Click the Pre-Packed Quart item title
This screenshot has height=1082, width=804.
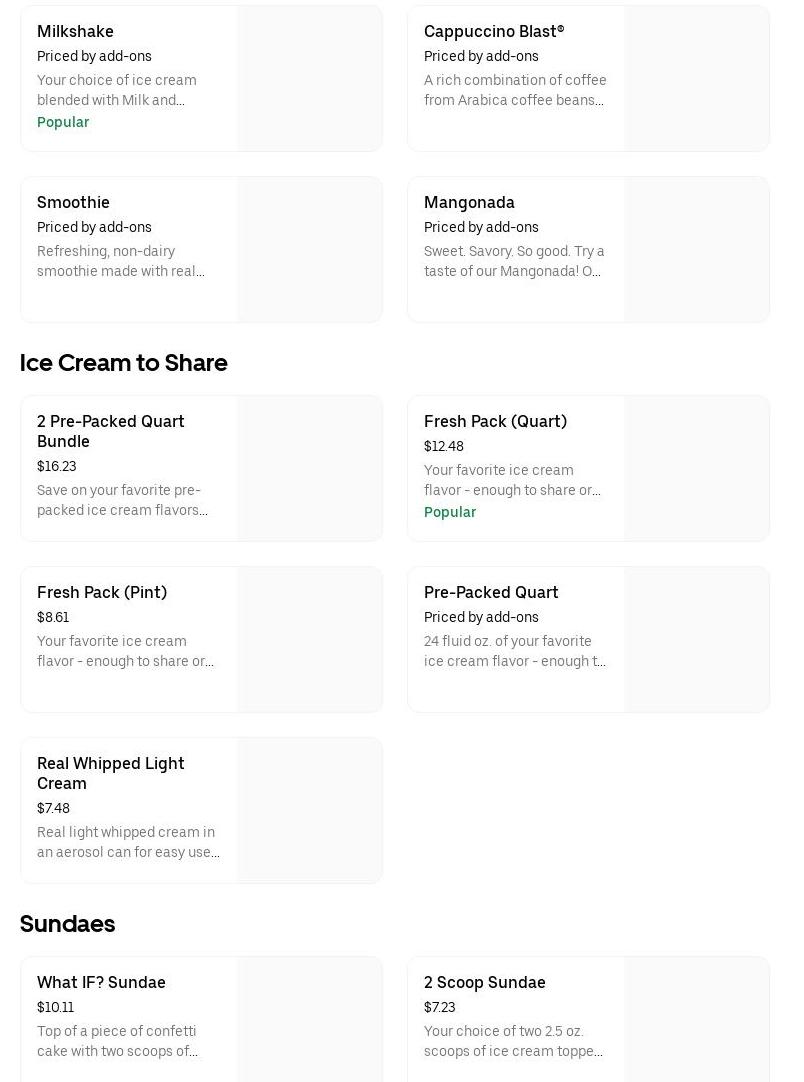(x=491, y=593)
